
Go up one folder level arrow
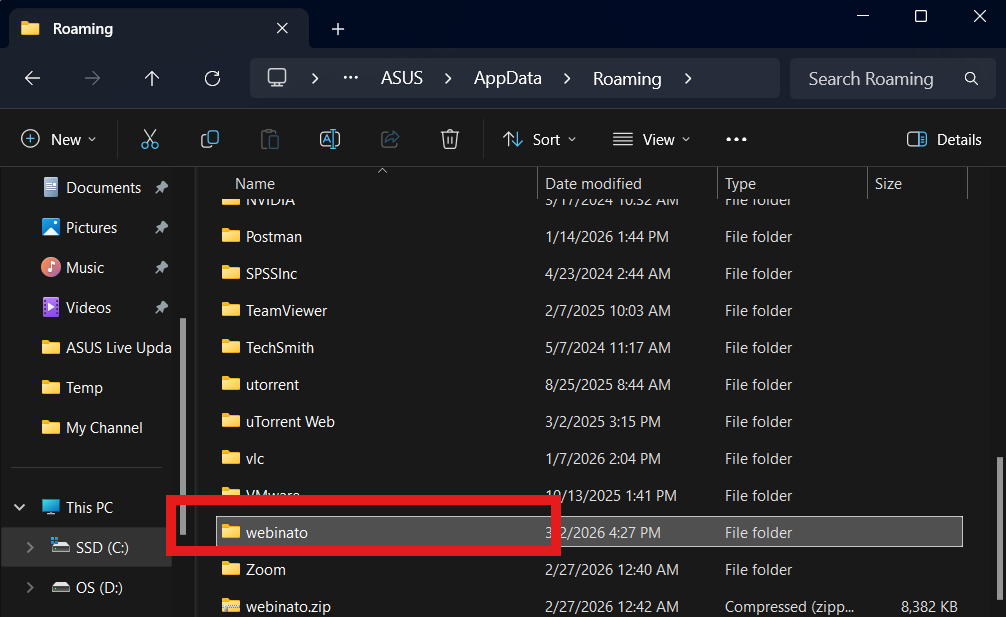152,78
